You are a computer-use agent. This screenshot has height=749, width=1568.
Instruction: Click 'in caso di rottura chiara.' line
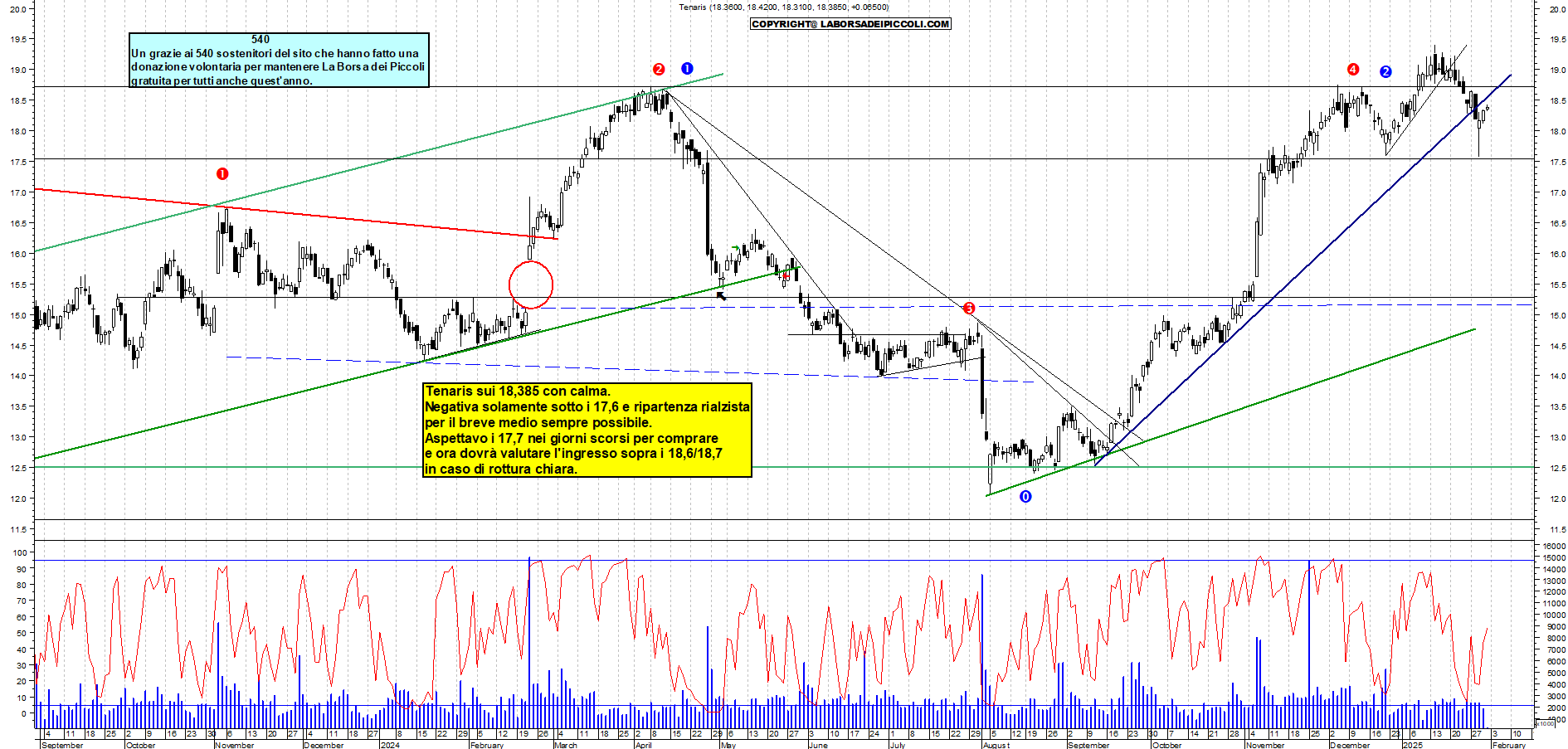tap(501, 469)
